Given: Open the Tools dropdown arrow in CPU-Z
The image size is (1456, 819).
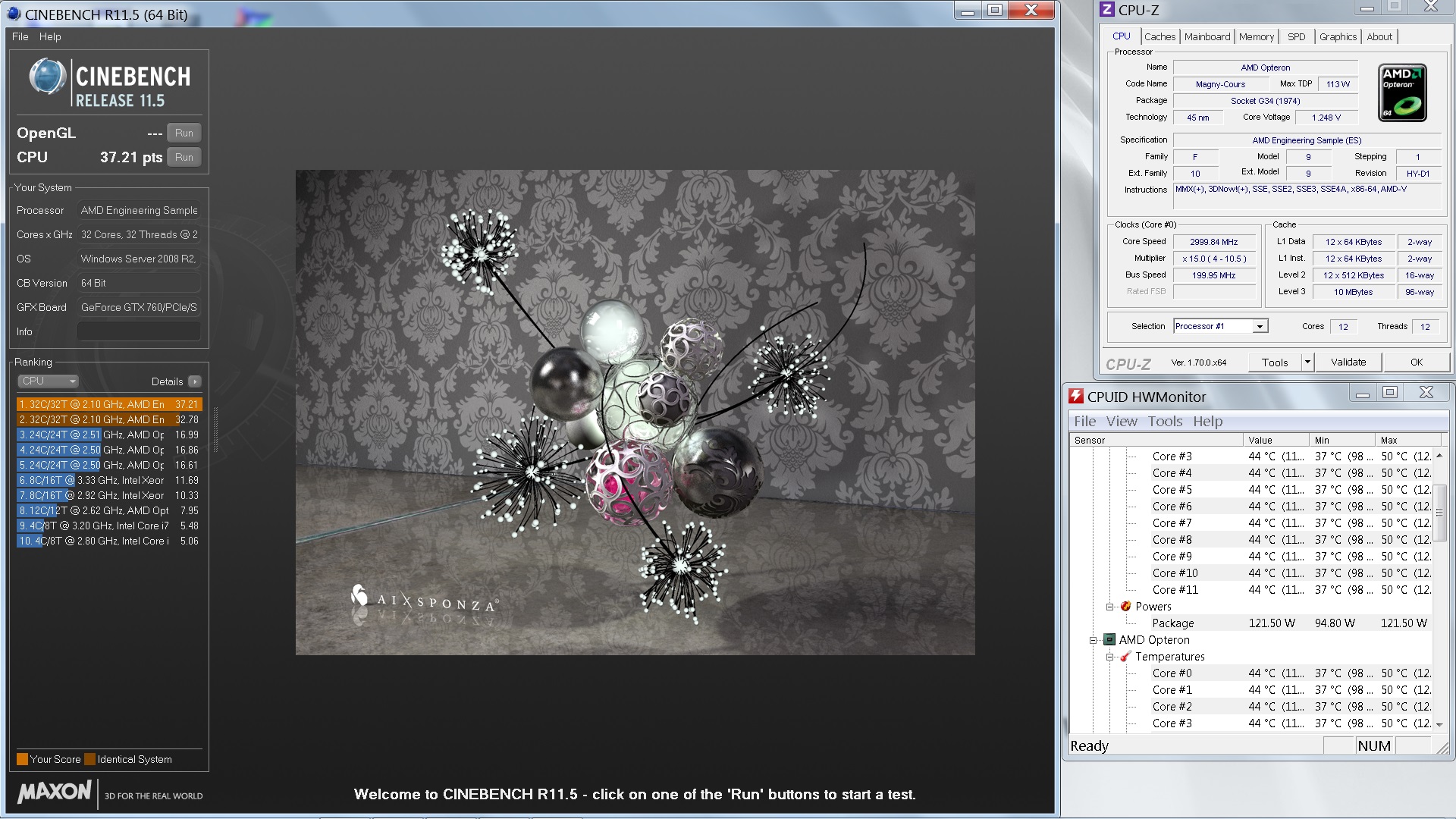Looking at the screenshot, I should tap(1307, 362).
